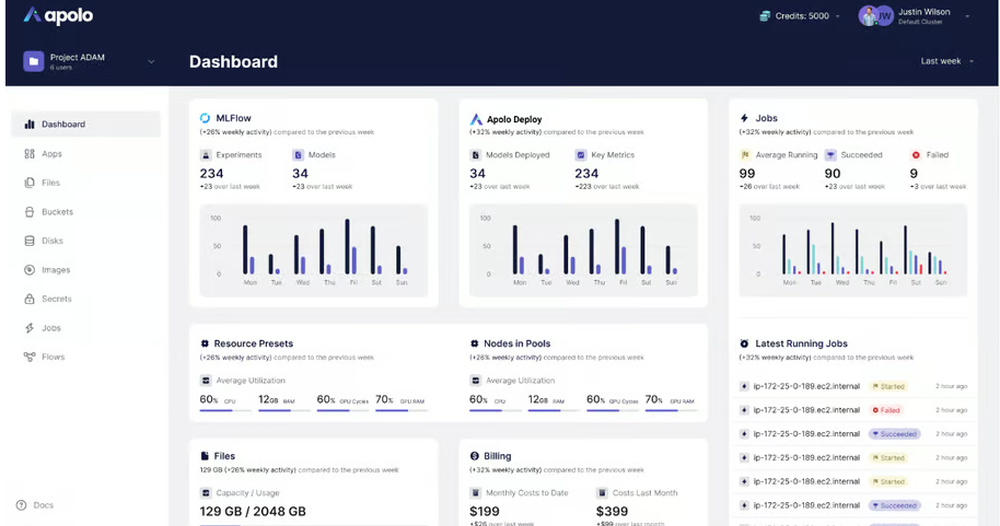This screenshot has height=526, width=1000.
Task: Click the Experiments icon in MLFlow card
Action: coord(205,155)
